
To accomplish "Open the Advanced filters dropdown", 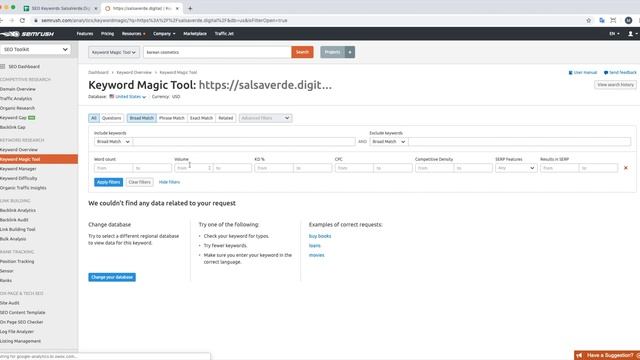I will 265,118.
